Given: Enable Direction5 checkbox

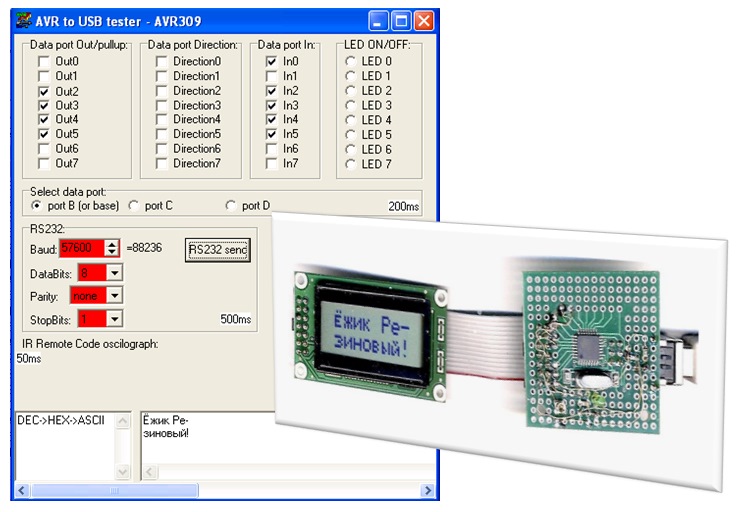Looking at the screenshot, I should pos(162,134).
